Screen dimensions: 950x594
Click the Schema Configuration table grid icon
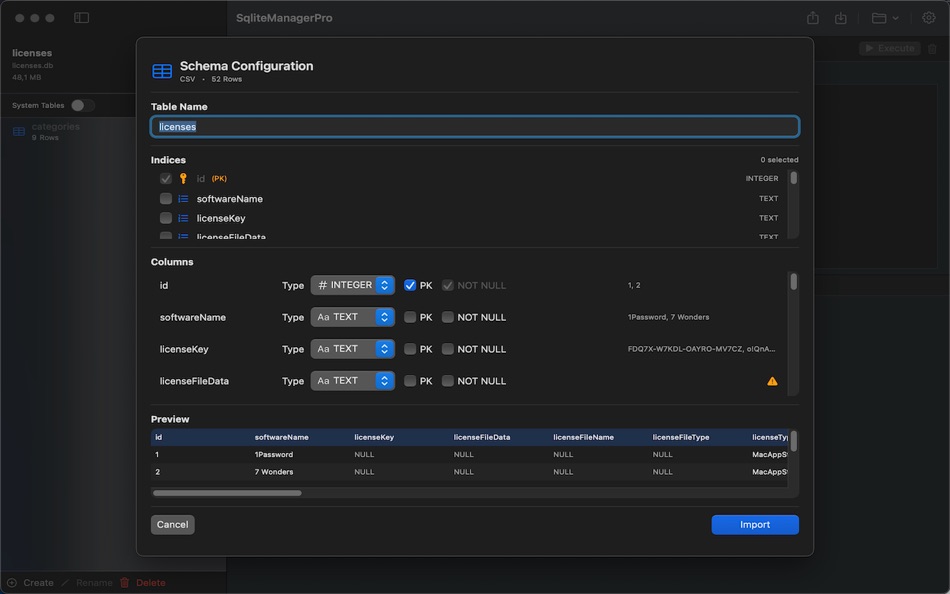pos(161,70)
